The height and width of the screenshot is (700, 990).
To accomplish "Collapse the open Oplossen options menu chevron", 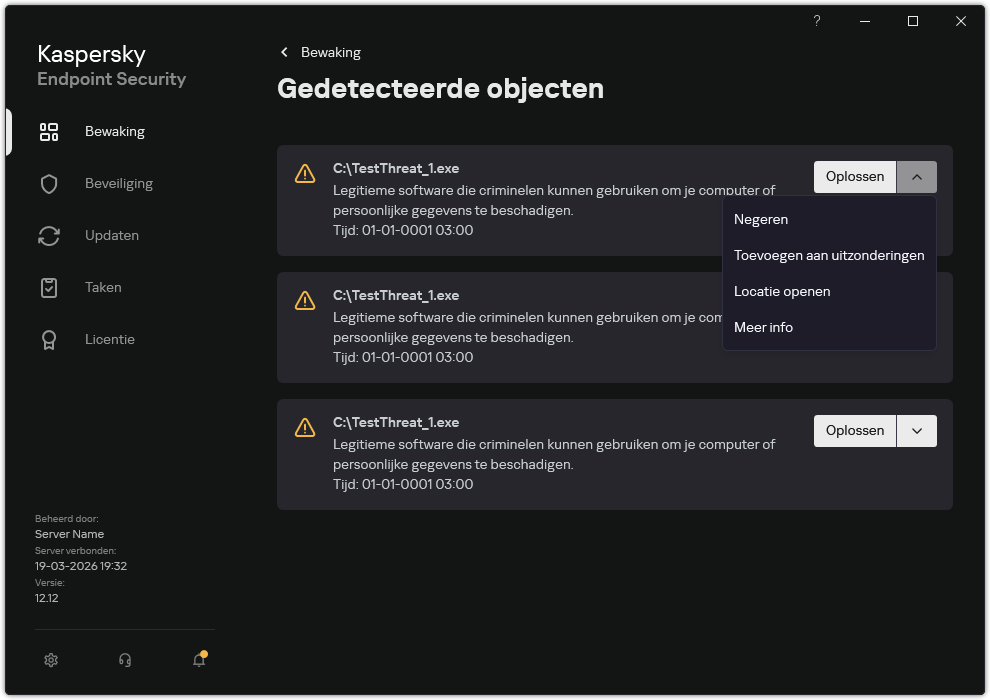I will [917, 176].
